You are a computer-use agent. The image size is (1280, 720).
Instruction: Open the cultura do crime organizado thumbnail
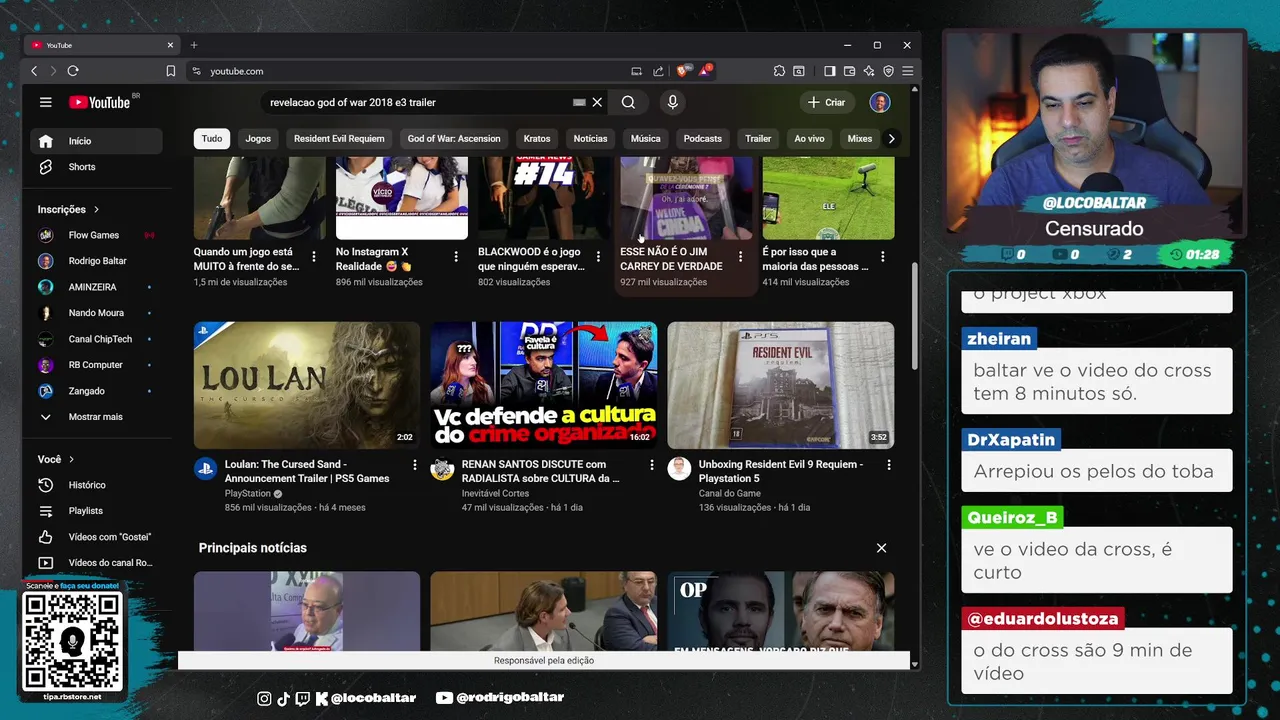pyautogui.click(x=544, y=385)
